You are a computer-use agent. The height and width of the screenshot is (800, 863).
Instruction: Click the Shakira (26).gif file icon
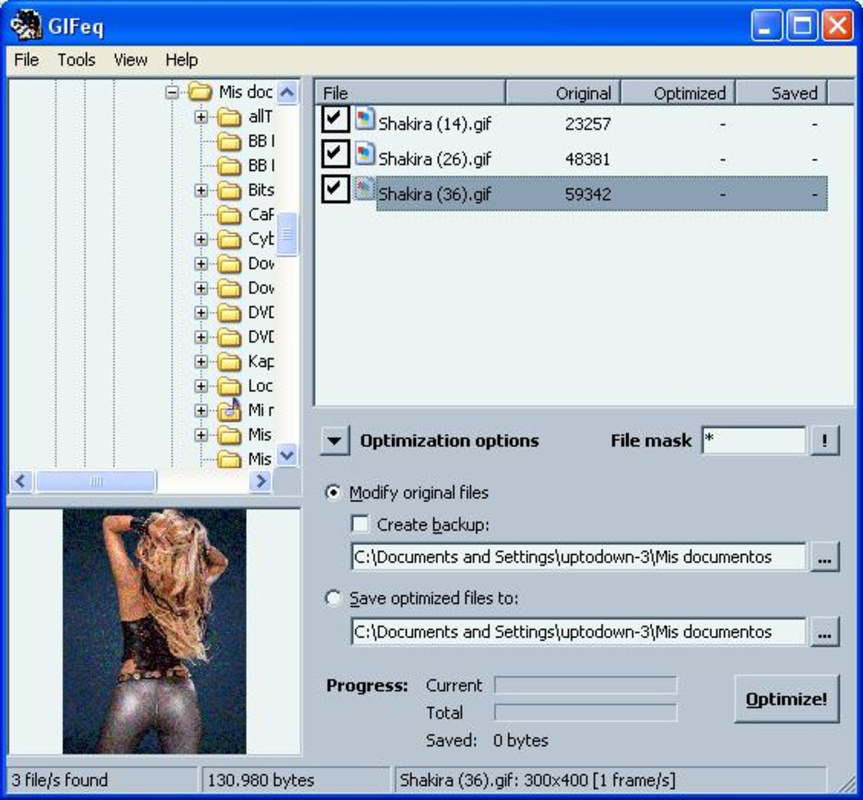coord(364,155)
